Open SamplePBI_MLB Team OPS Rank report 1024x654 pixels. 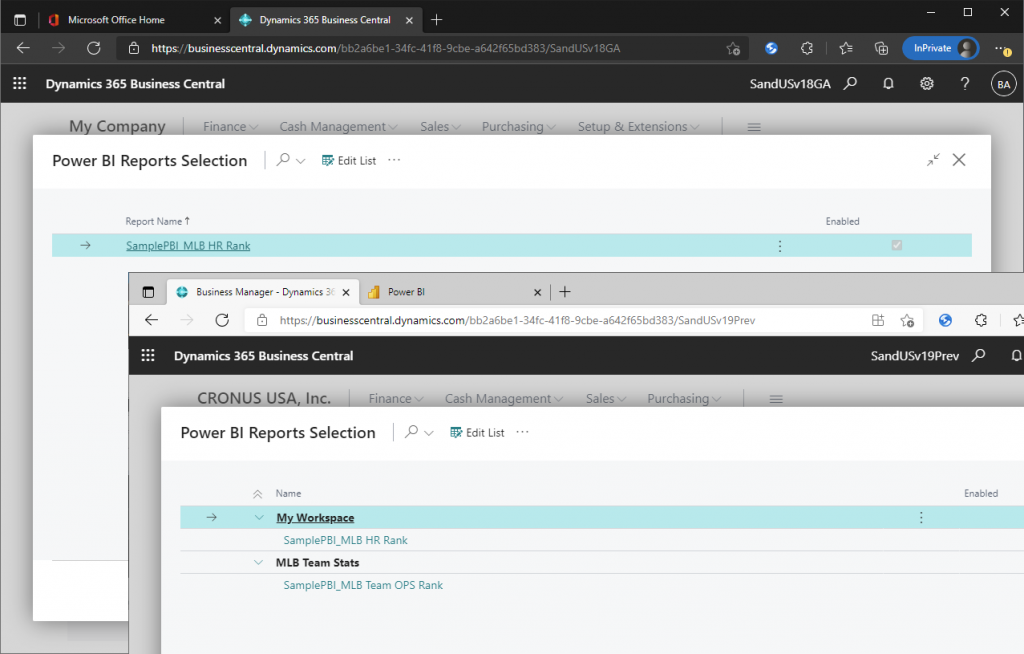[363, 585]
